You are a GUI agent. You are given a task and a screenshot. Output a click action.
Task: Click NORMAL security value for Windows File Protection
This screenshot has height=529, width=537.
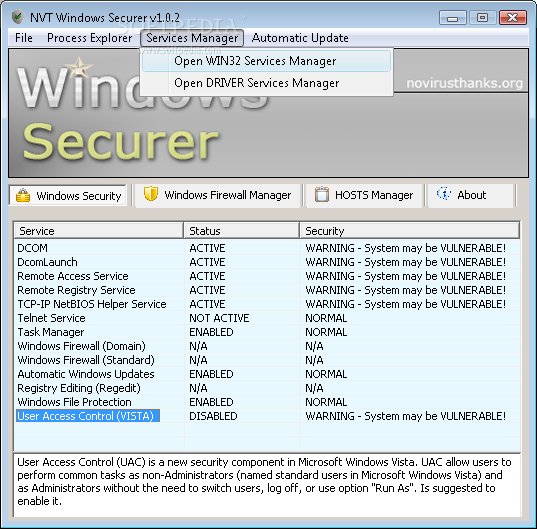click(326, 402)
